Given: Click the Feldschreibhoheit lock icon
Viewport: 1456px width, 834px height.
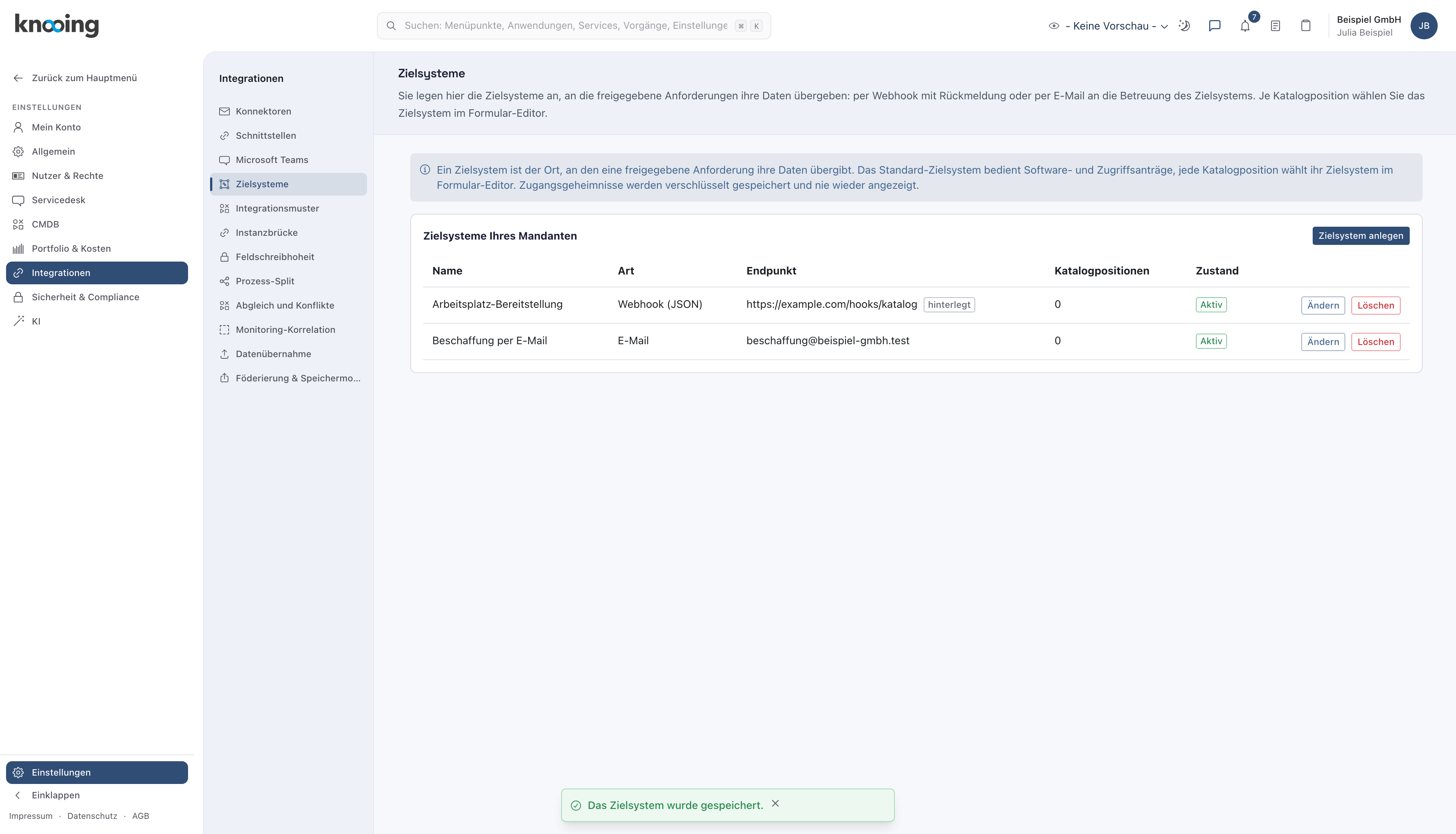Looking at the screenshot, I should coord(224,257).
